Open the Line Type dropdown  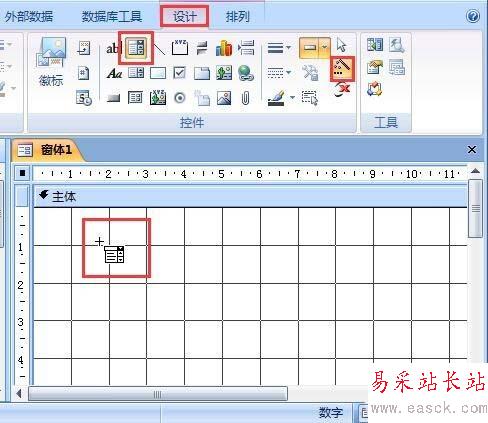click(x=279, y=72)
